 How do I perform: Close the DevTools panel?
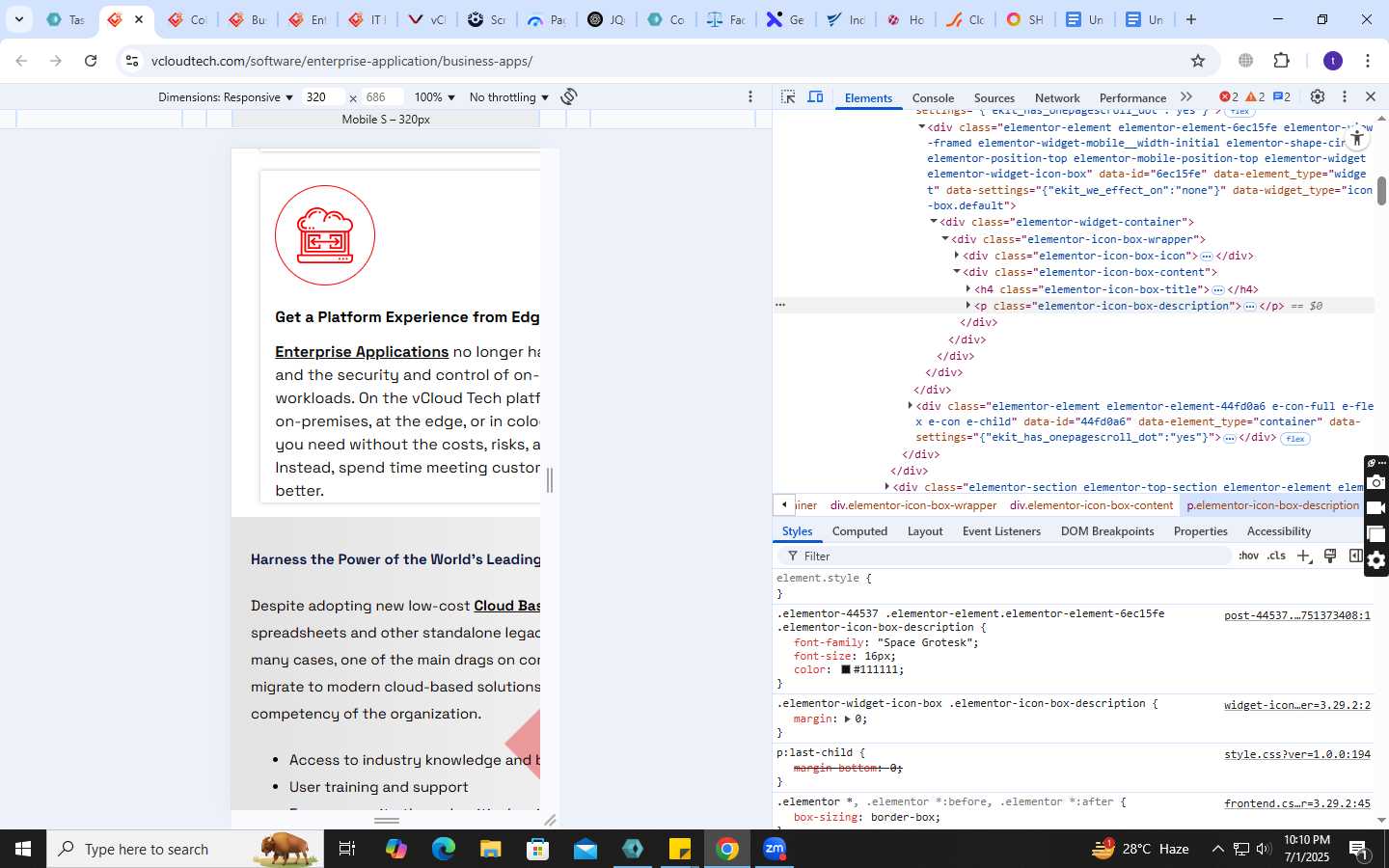click(1370, 96)
